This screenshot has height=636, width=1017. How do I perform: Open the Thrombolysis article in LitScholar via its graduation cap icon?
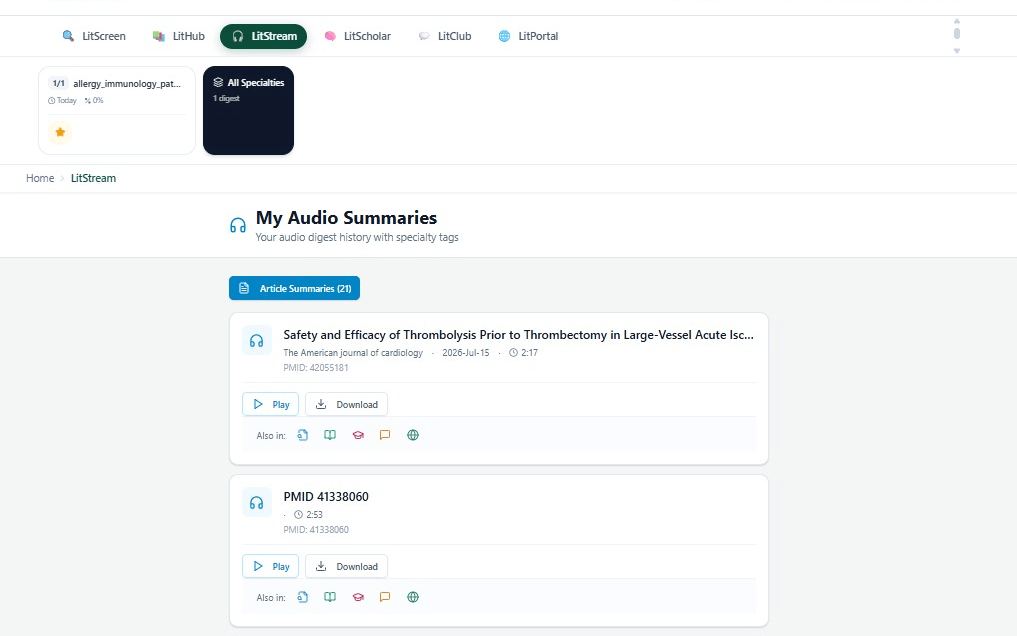[358, 435]
